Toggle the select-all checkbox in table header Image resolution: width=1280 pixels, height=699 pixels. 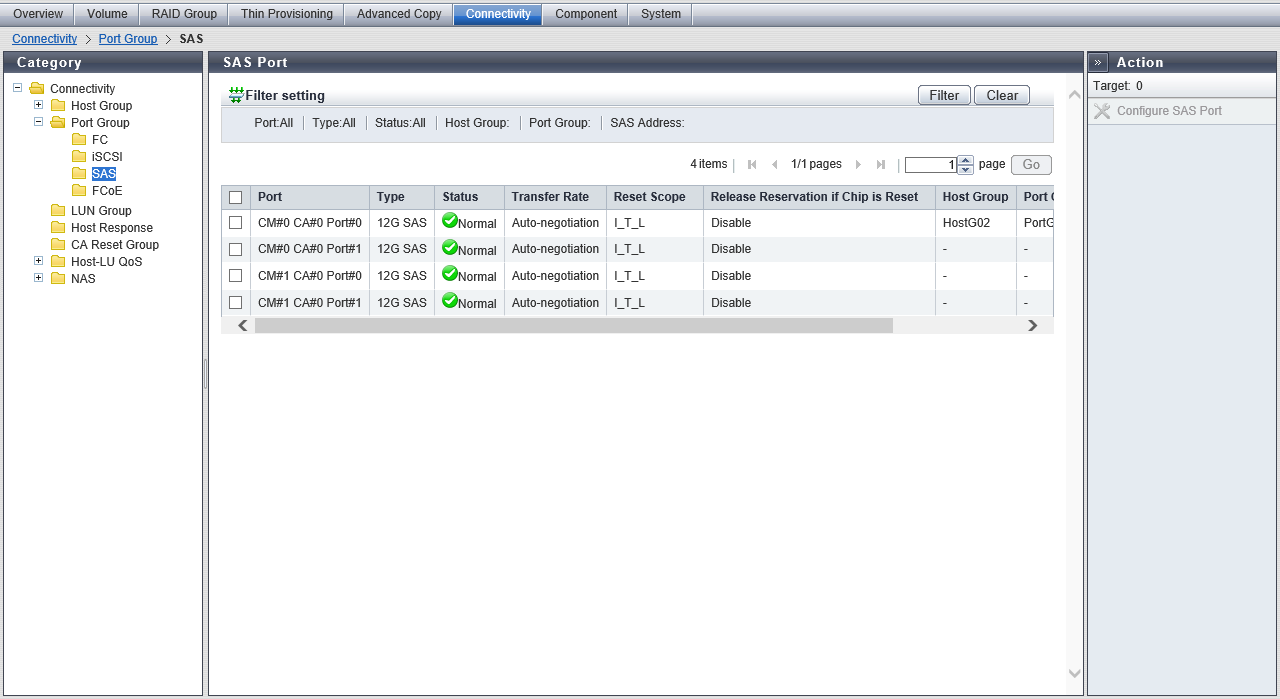[236, 198]
